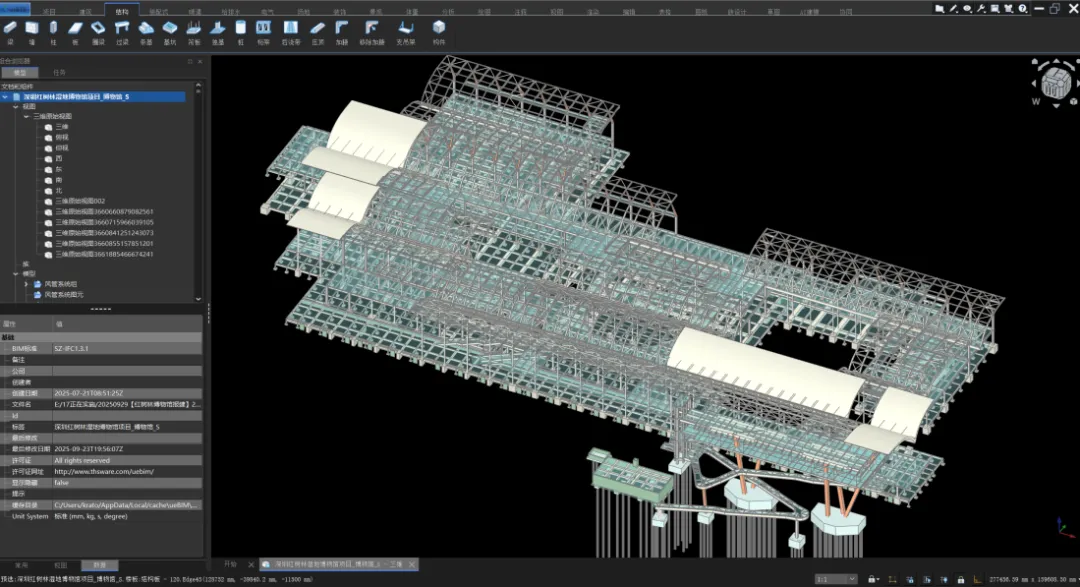Open the 开始 document tab
Screen dimensions: 1080x587
click(x=230, y=564)
